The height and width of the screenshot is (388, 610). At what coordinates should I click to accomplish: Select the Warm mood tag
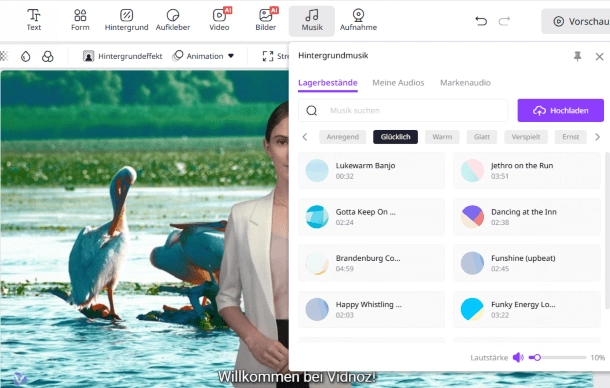(442, 137)
